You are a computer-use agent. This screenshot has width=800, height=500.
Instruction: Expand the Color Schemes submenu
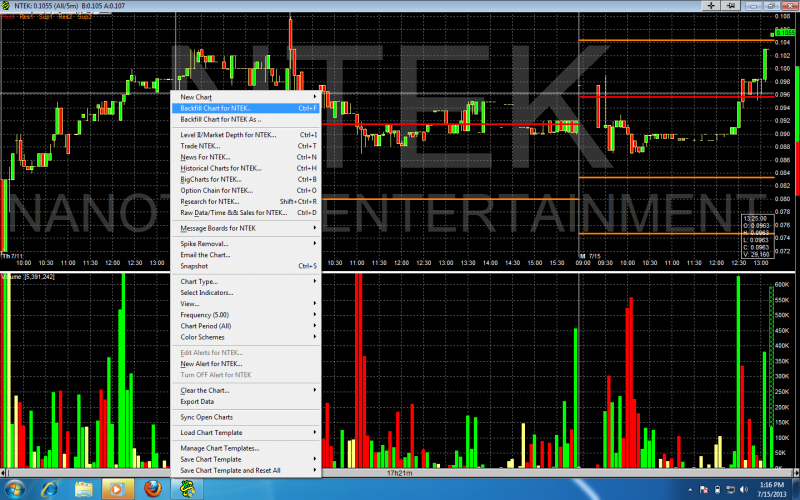click(246, 337)
